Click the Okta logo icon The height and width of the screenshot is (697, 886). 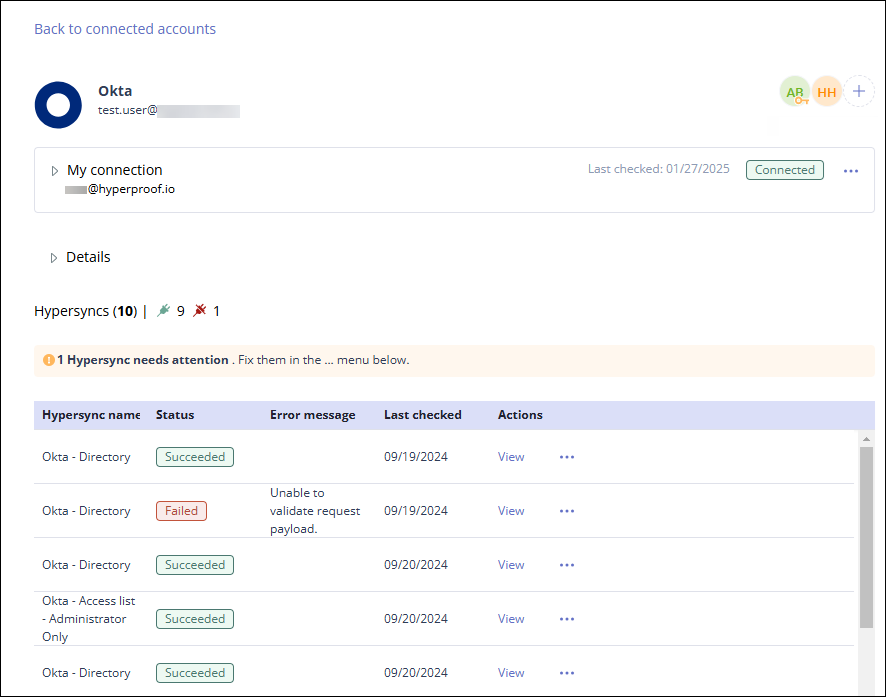coord(58,105)
